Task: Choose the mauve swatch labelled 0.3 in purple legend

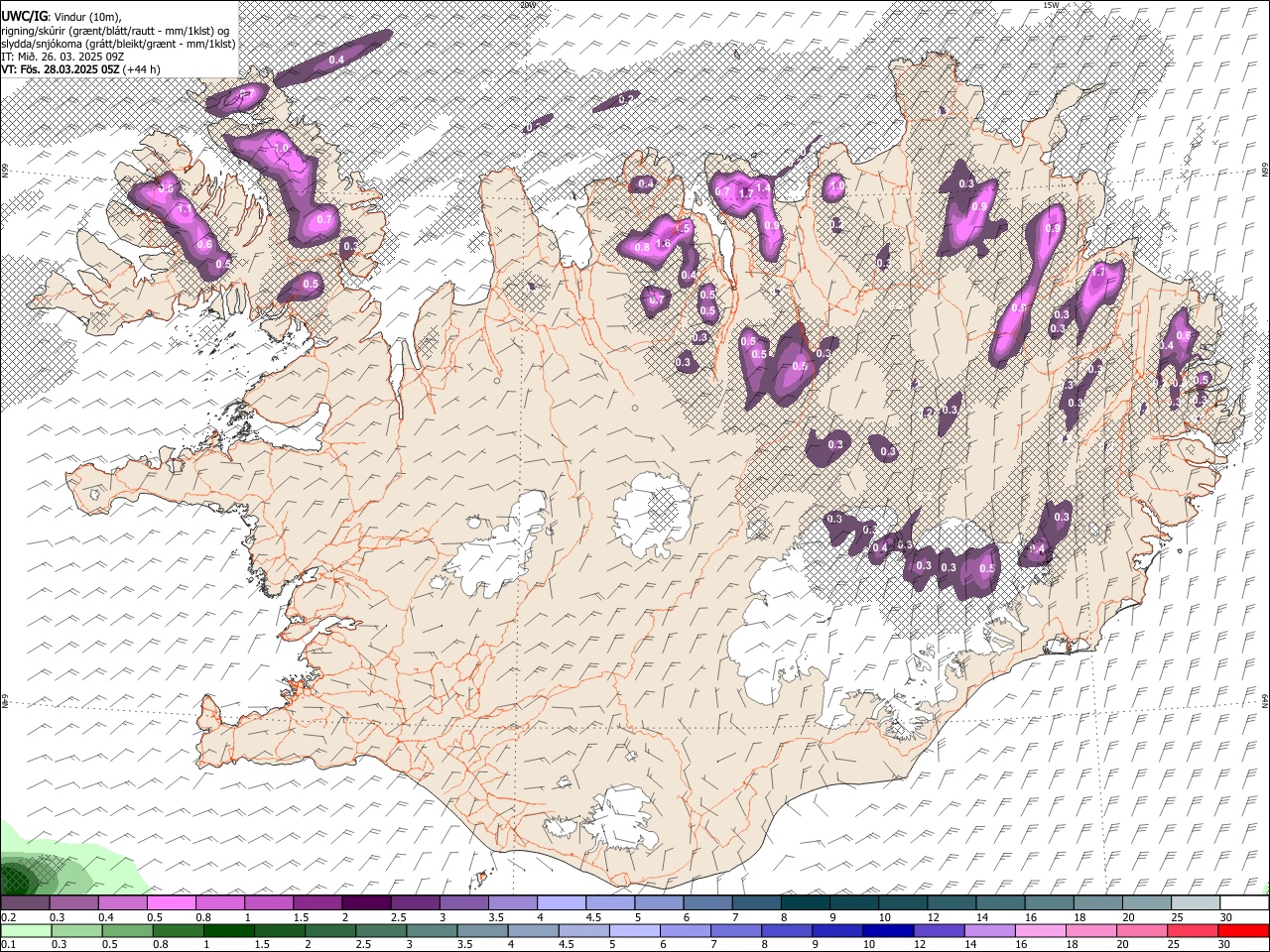Action: (x=74, y=902)
